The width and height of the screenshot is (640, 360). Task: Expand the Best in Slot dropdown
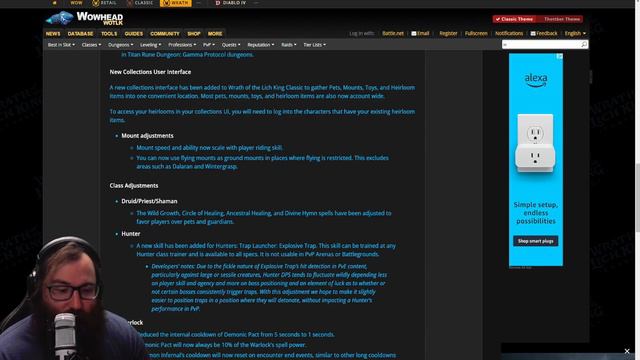tap(61, 45)
